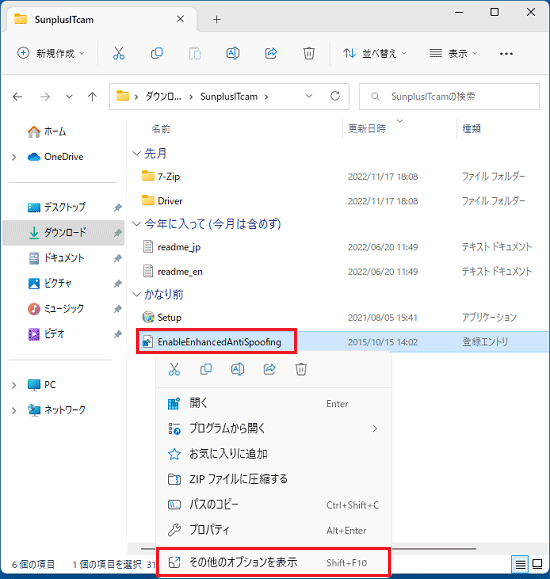Click ダウンロ... breadcrumb in address bar
Image resolution: width=550 pixels, height=579 pixels.
click(x=163, y=97)
